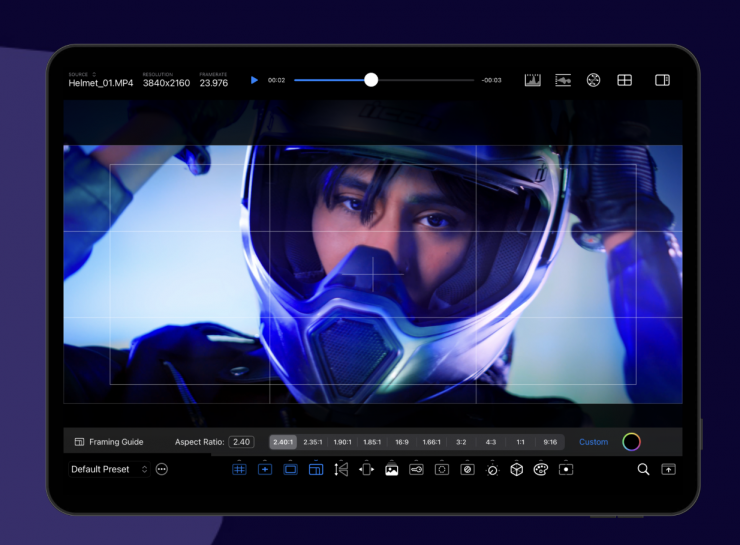The image size is (740, 545).
Task: Toggle the grid overlay tool
Action: 239,469
